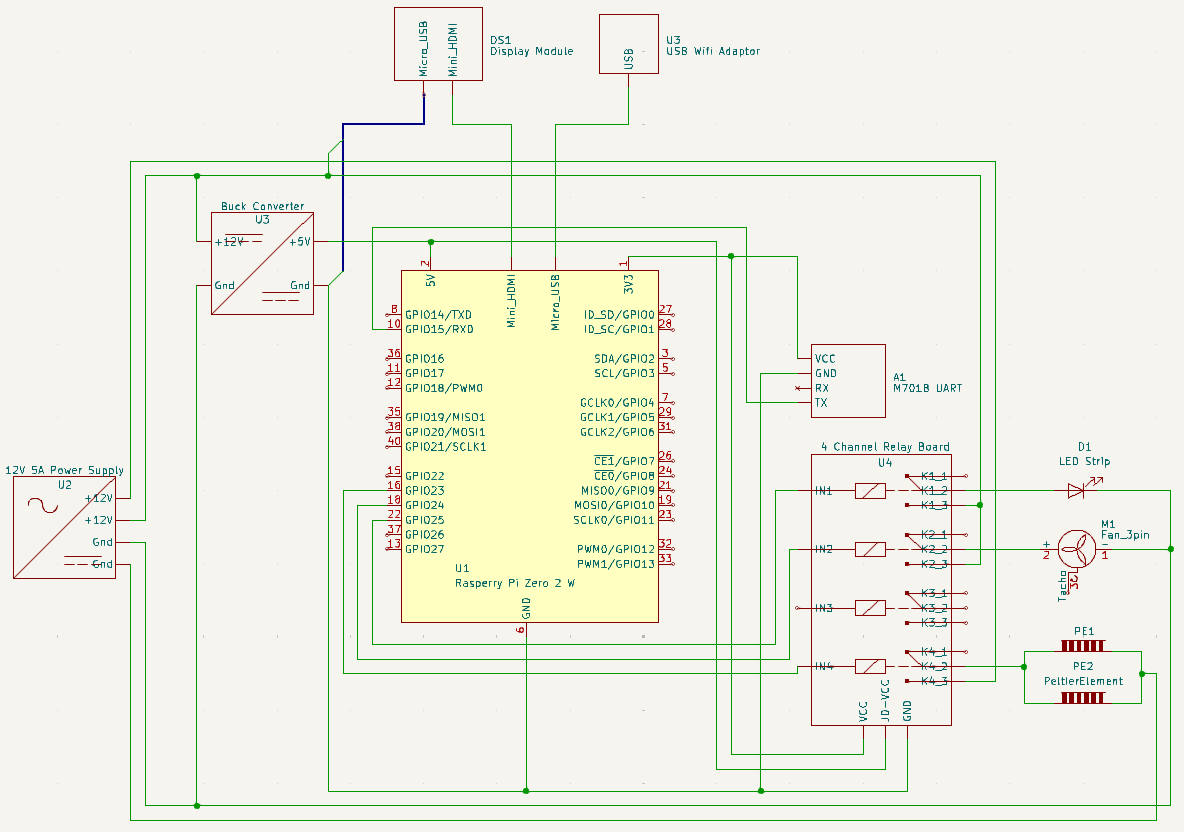Select the M701B UART module block
Screen dimensions: 1184x832
[x=848, y=381]
